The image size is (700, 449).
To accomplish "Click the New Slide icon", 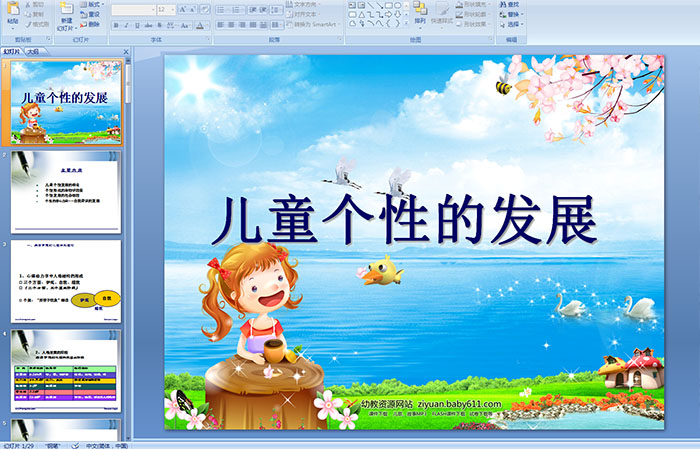I will click(67, 8).
